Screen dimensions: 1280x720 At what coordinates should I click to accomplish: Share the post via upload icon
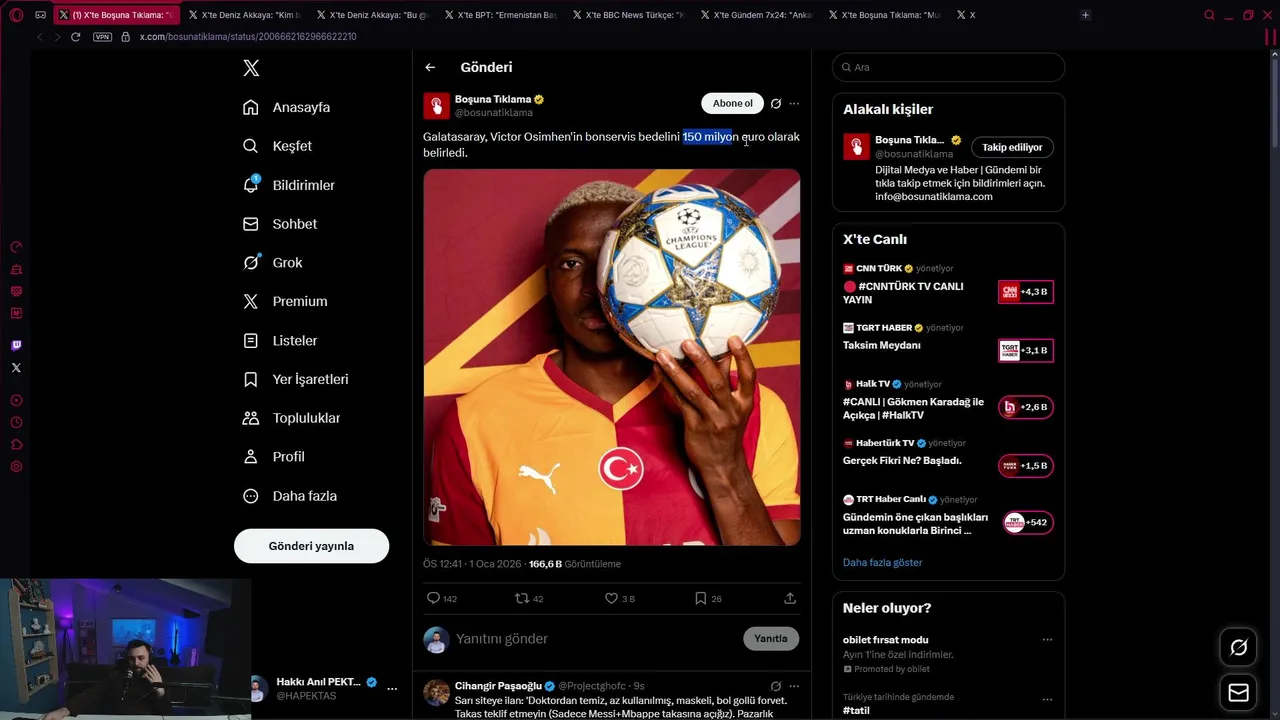pos(790,598)
